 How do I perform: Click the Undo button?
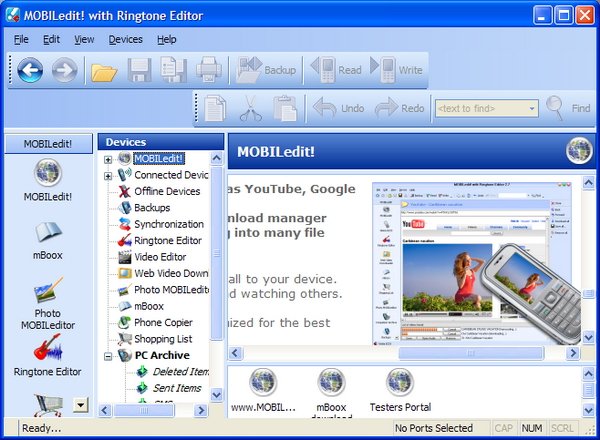338,108
